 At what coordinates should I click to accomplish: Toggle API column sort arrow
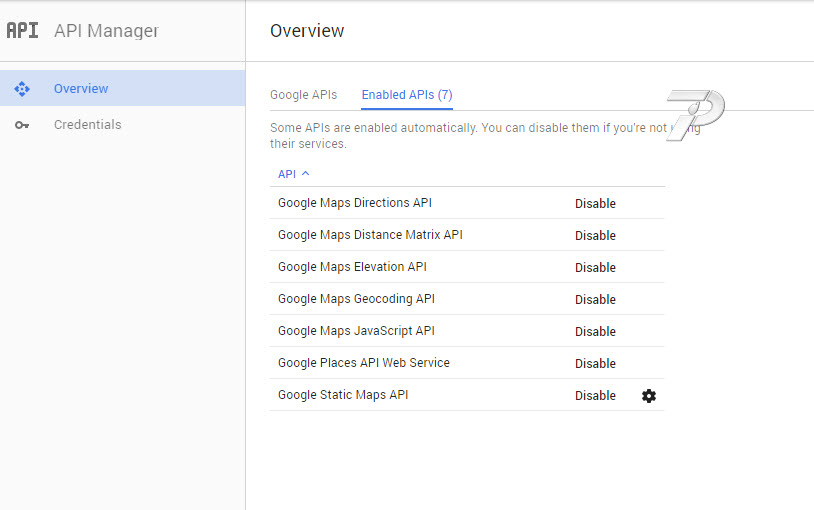tap(306, 173)
